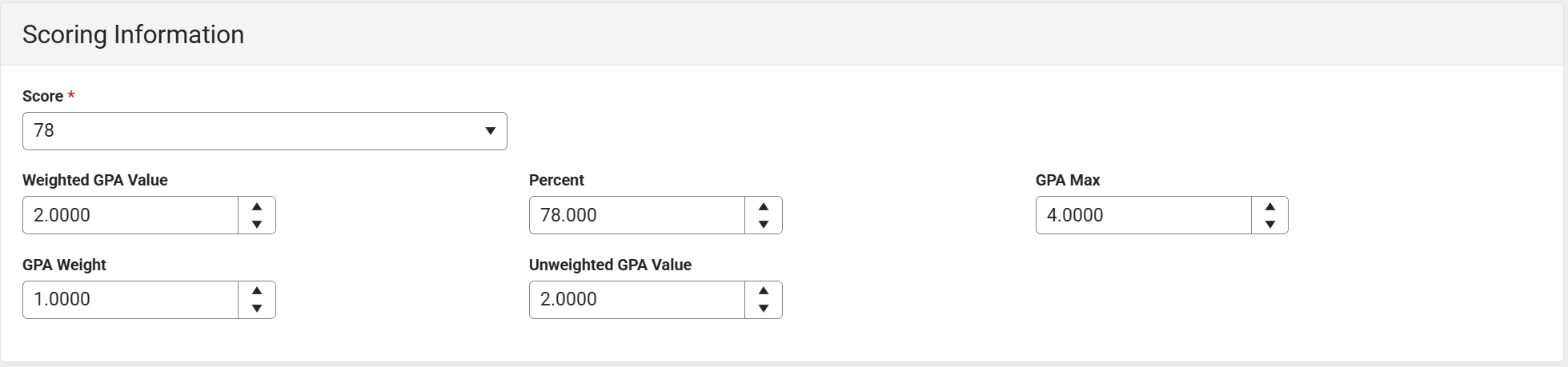Increase the Weighted GPA Value
The height and width of the screenshot is (367, 1568).
(257, 206)
